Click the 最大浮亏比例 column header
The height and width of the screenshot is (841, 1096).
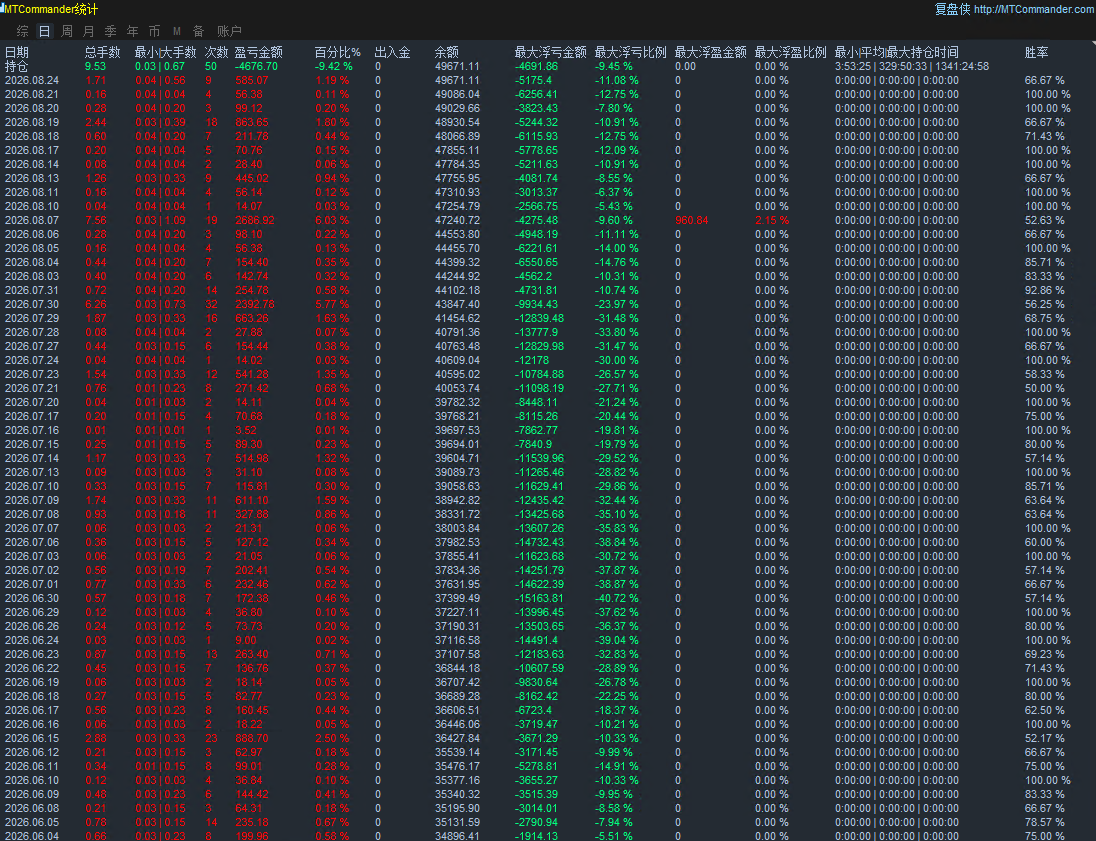pos(630,52)
